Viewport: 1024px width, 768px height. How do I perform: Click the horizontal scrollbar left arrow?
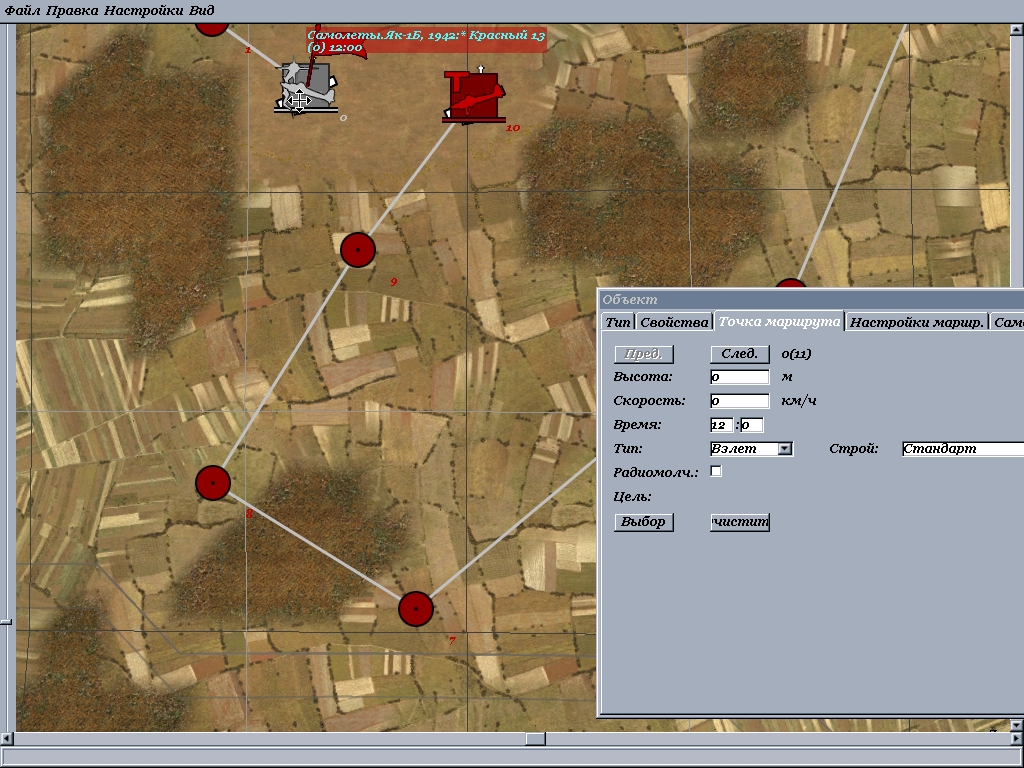click(x=6, y=739)
